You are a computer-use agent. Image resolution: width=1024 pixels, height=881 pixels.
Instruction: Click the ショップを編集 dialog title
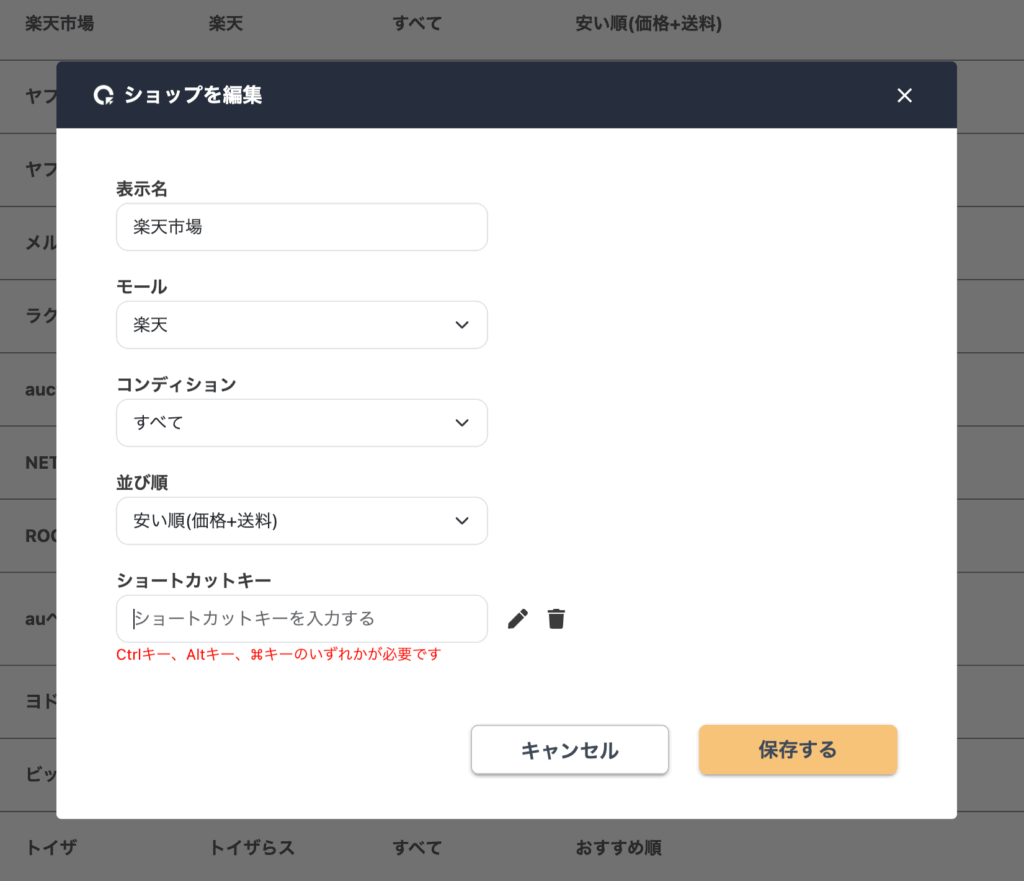(x=193, y=95)
